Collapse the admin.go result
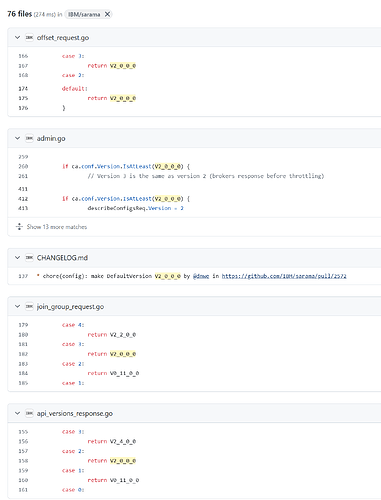 pos(18,138)
